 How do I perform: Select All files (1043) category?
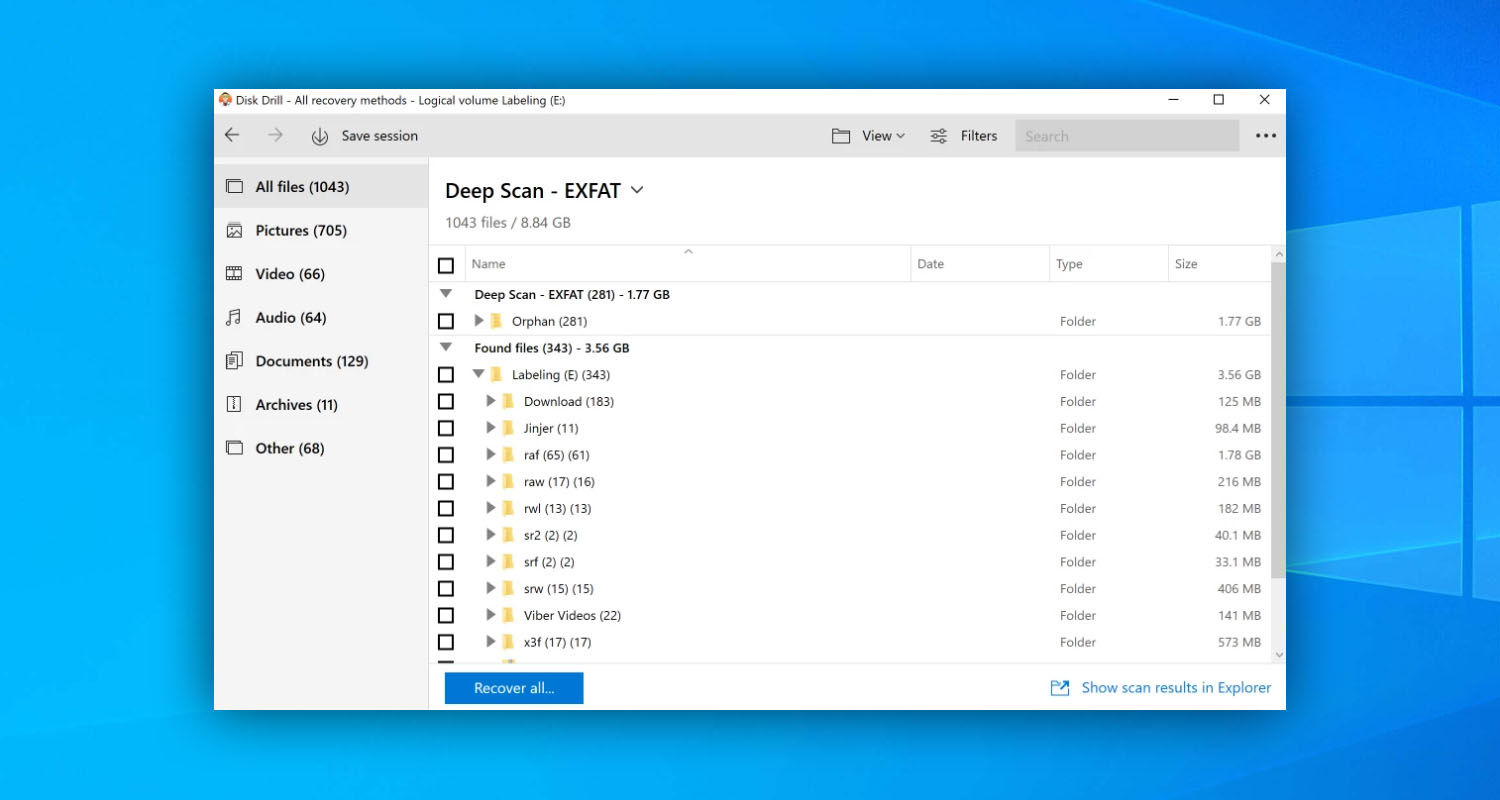[321, 186]
